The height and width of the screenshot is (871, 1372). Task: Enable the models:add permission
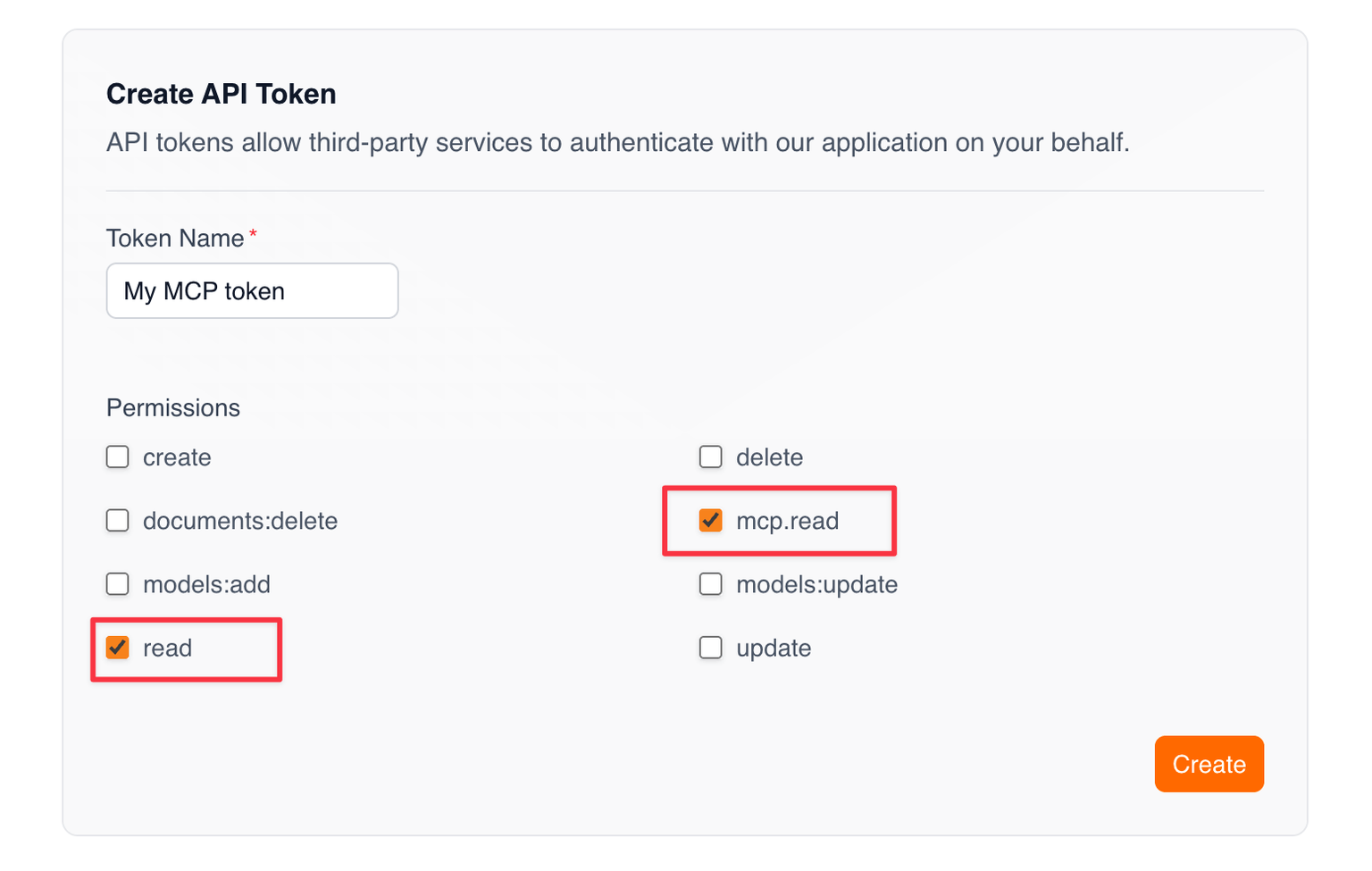(117, 583)
